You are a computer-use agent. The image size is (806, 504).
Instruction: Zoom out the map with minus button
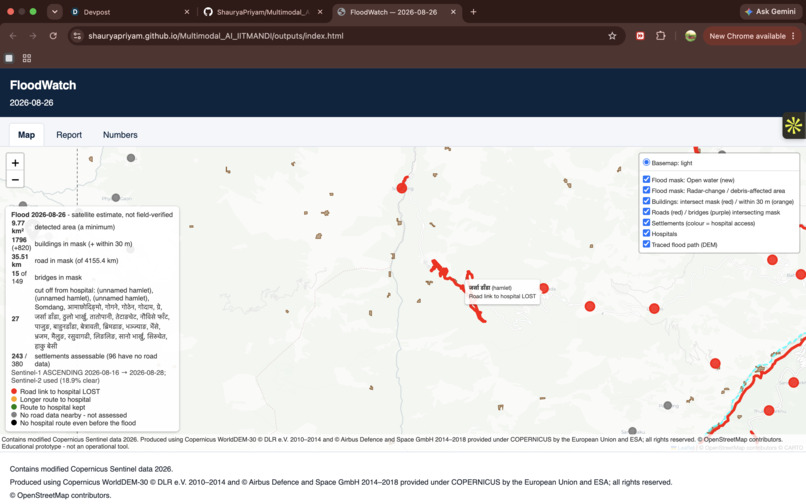pos(15,179)
